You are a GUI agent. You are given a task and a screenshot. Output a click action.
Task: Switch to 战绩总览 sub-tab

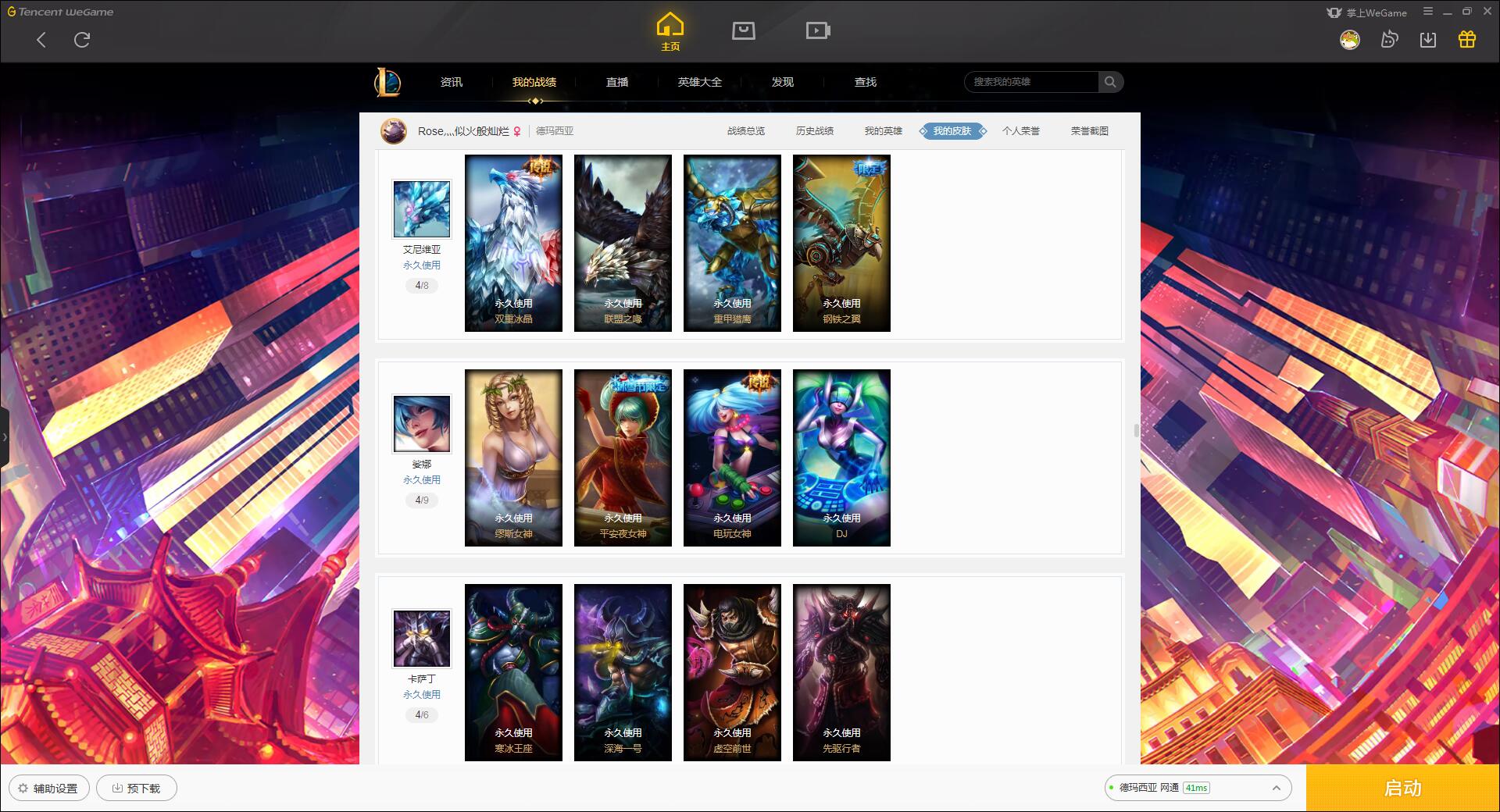pos(746,131)
